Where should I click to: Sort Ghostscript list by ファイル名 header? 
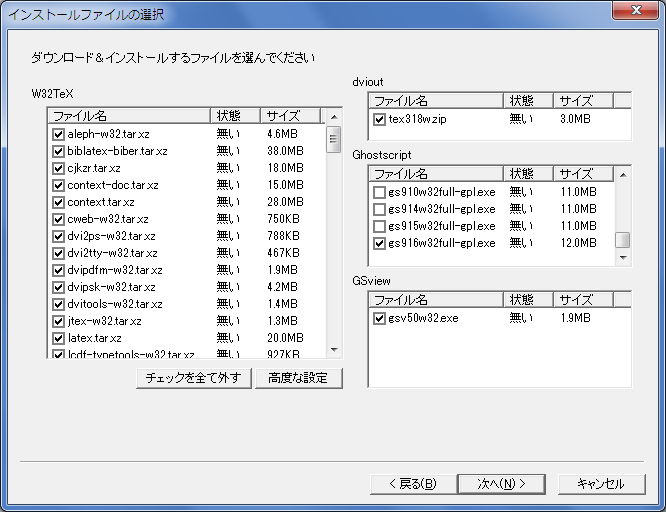click(x=436, y=174)
